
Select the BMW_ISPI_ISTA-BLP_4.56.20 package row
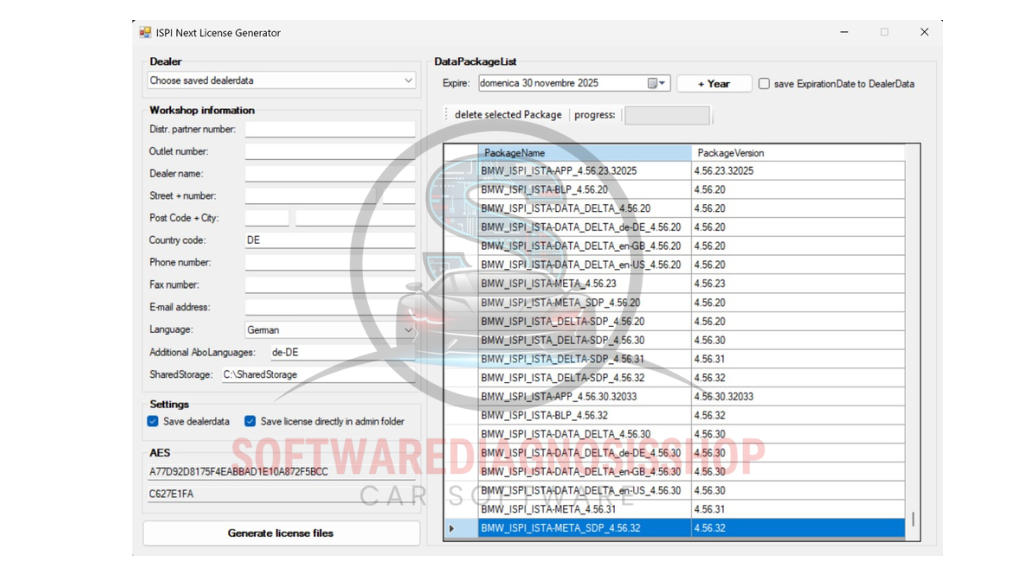[x=560, y=190]
